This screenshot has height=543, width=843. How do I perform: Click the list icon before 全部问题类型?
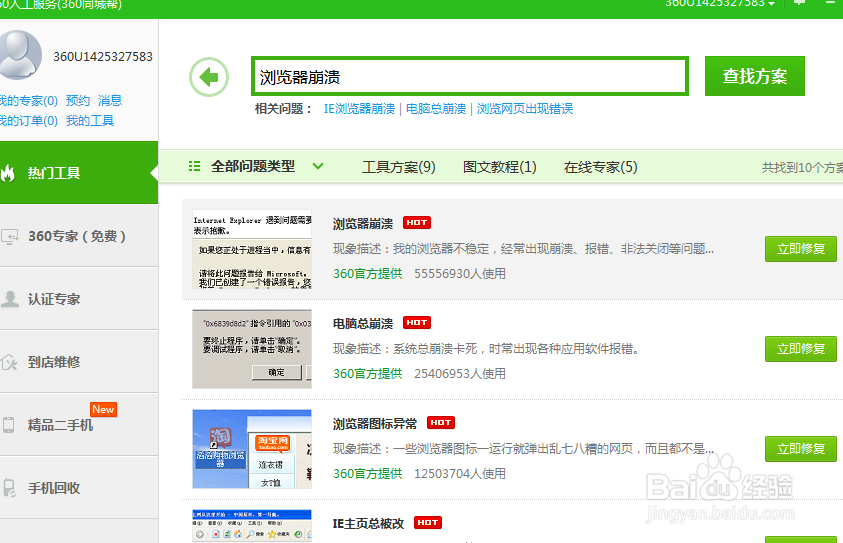(x=195, y=166)
